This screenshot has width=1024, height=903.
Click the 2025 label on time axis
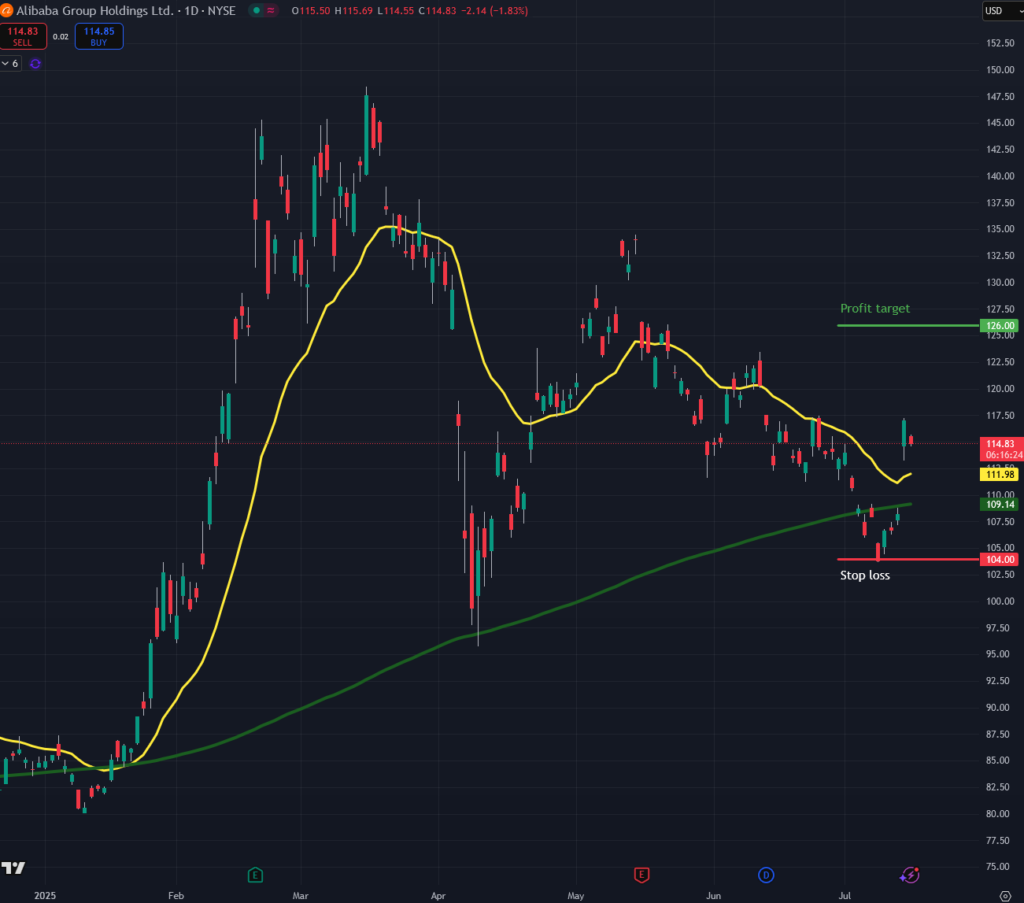45,895
